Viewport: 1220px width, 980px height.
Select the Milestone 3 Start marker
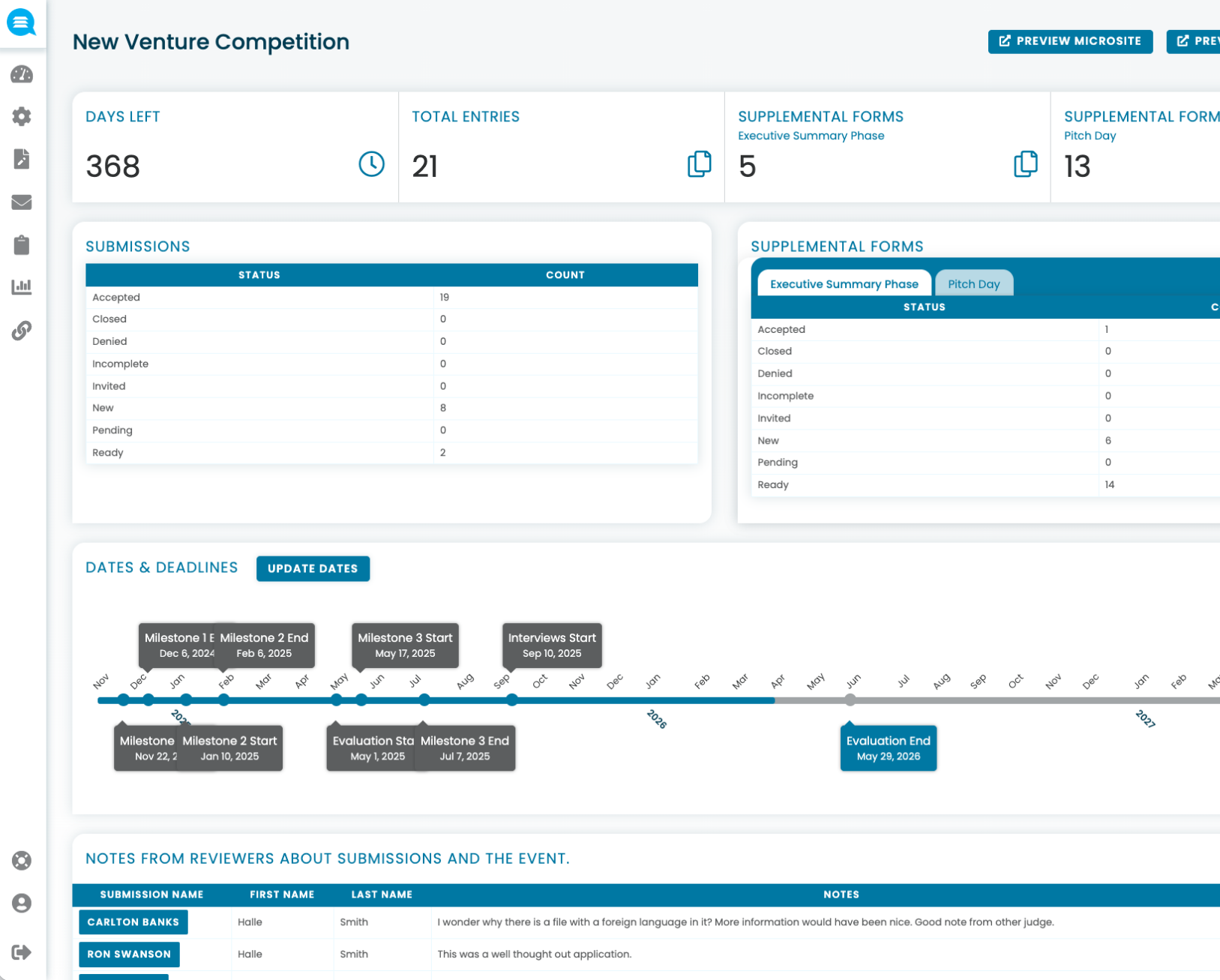pyautogui.click(x=405, y=646)
